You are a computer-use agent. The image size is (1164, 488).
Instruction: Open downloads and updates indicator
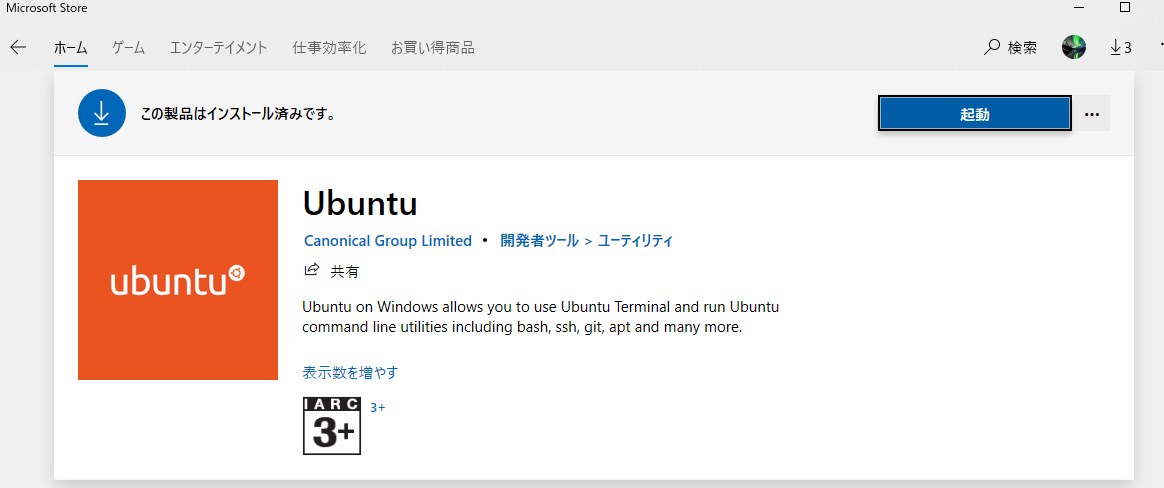click(x=1120, y=48)
